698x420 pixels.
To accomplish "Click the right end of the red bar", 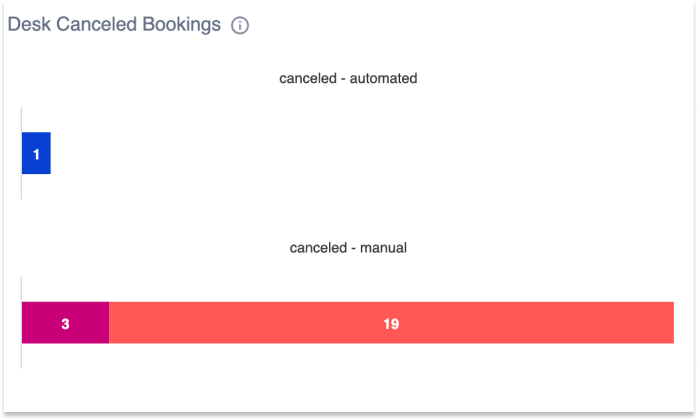I will pos(668,322).
